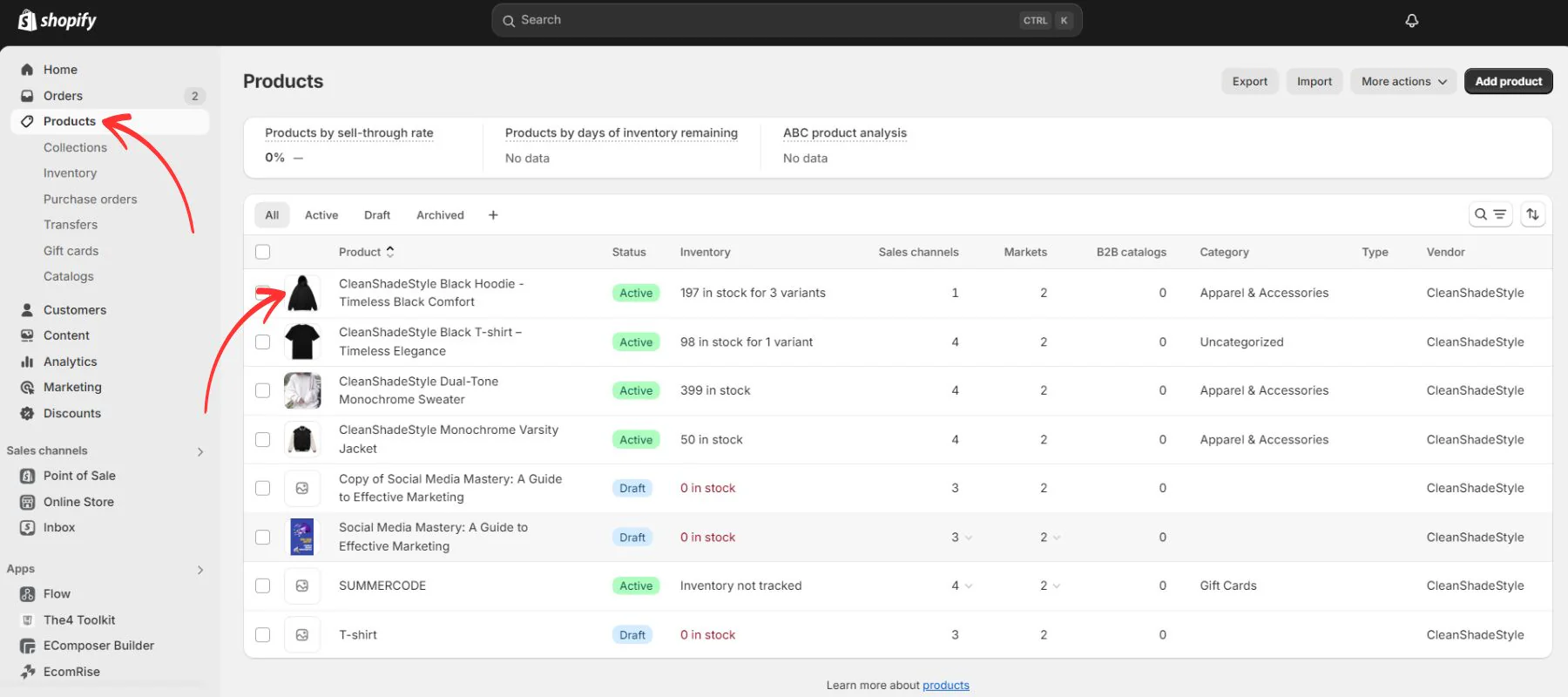The height and width of the screenshot is (697, 1568).
Task: Open Catalogs in the sidebar
Action: tap(68, 276)
